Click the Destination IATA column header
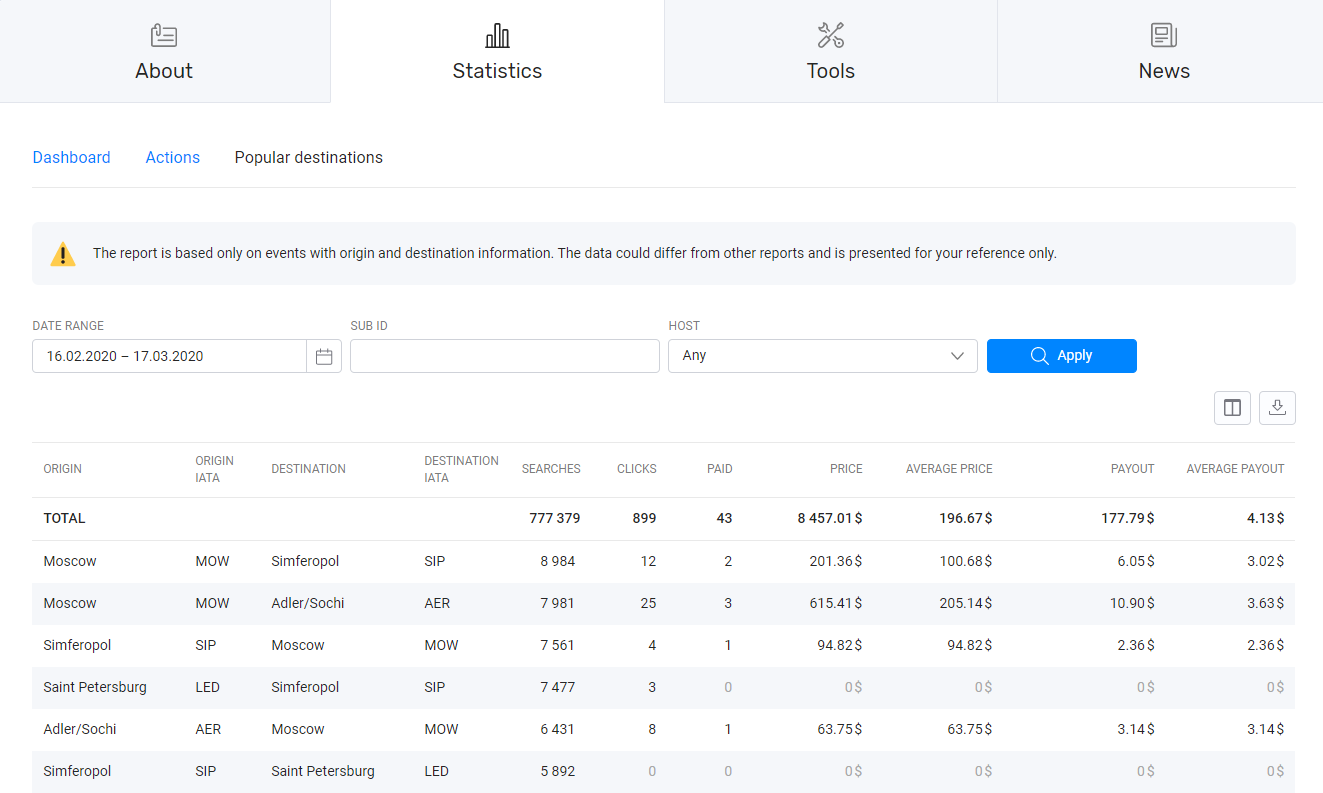Screen dimensions: 1323x793 coord(461,469)
